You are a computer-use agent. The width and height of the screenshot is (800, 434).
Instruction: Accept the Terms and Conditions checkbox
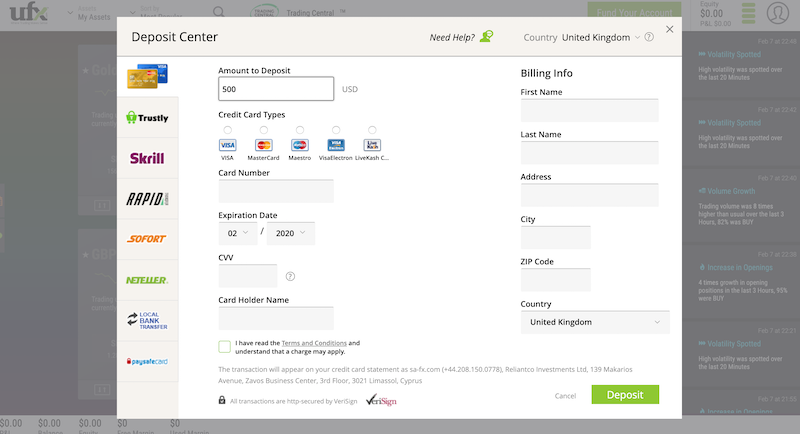[224, 347]
